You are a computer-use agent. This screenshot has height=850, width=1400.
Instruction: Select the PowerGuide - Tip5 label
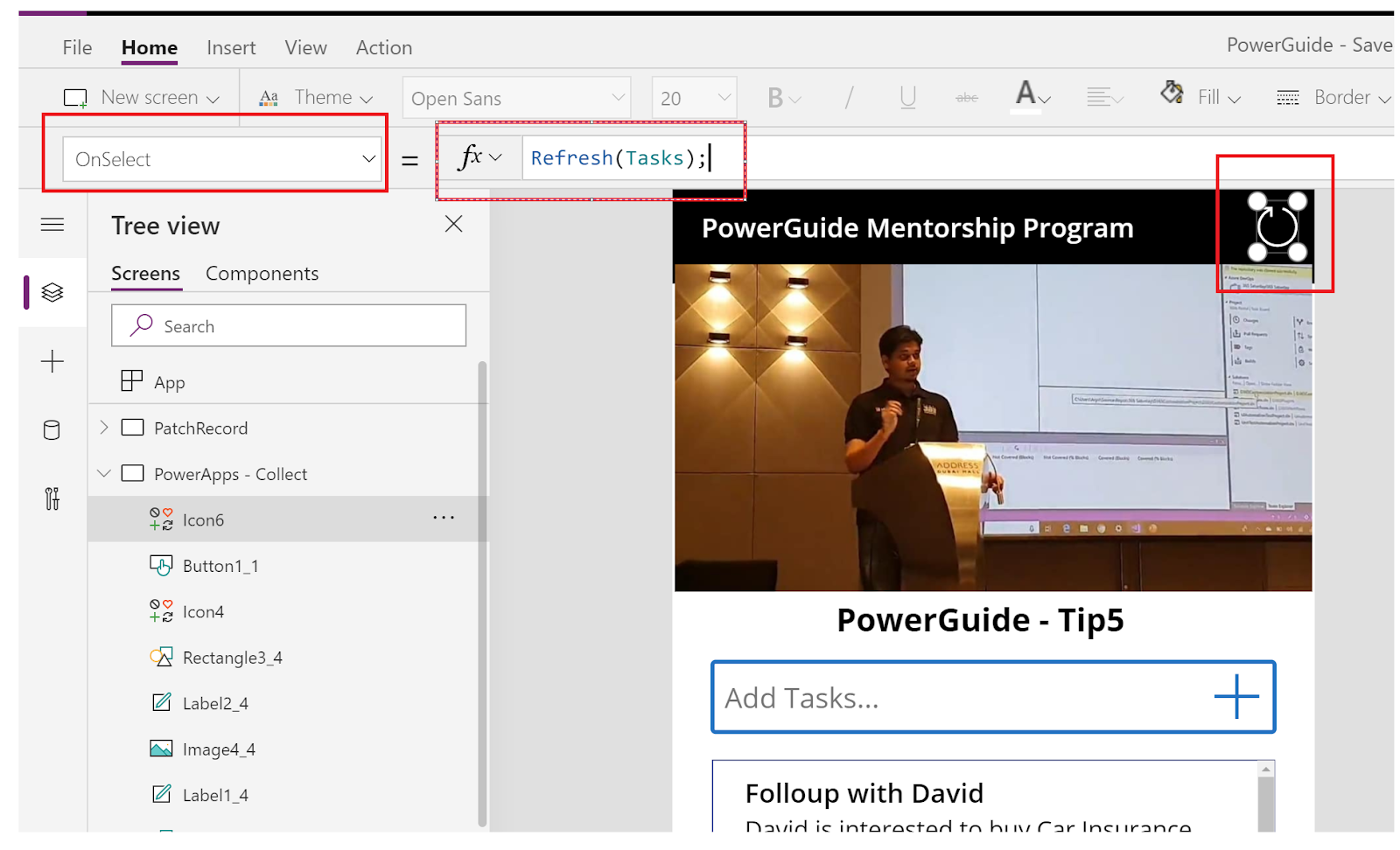tap(980, 620)
